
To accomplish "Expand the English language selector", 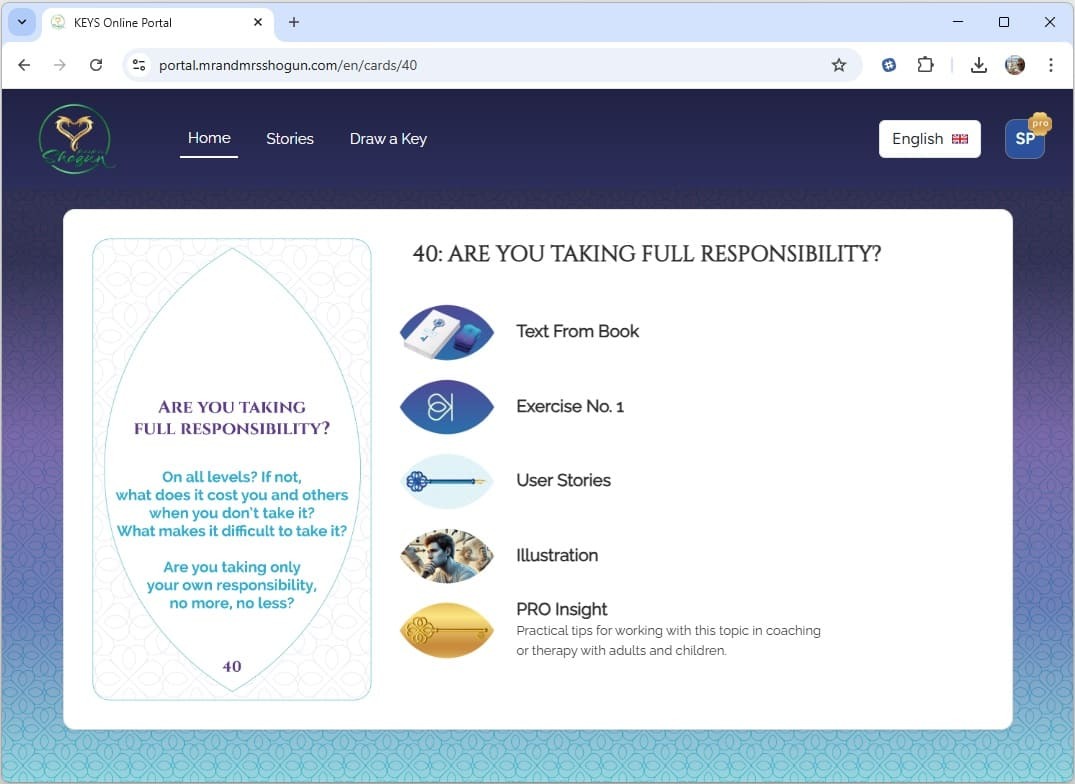I will [x=930, y=139].
